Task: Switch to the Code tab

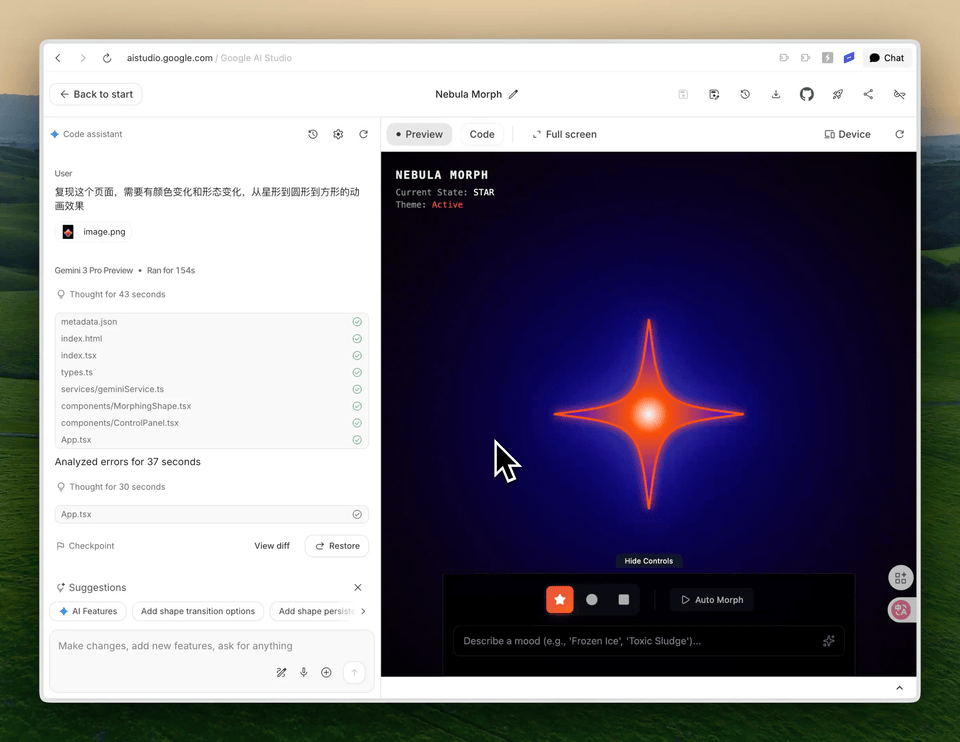Action: [x=482, y=133]
